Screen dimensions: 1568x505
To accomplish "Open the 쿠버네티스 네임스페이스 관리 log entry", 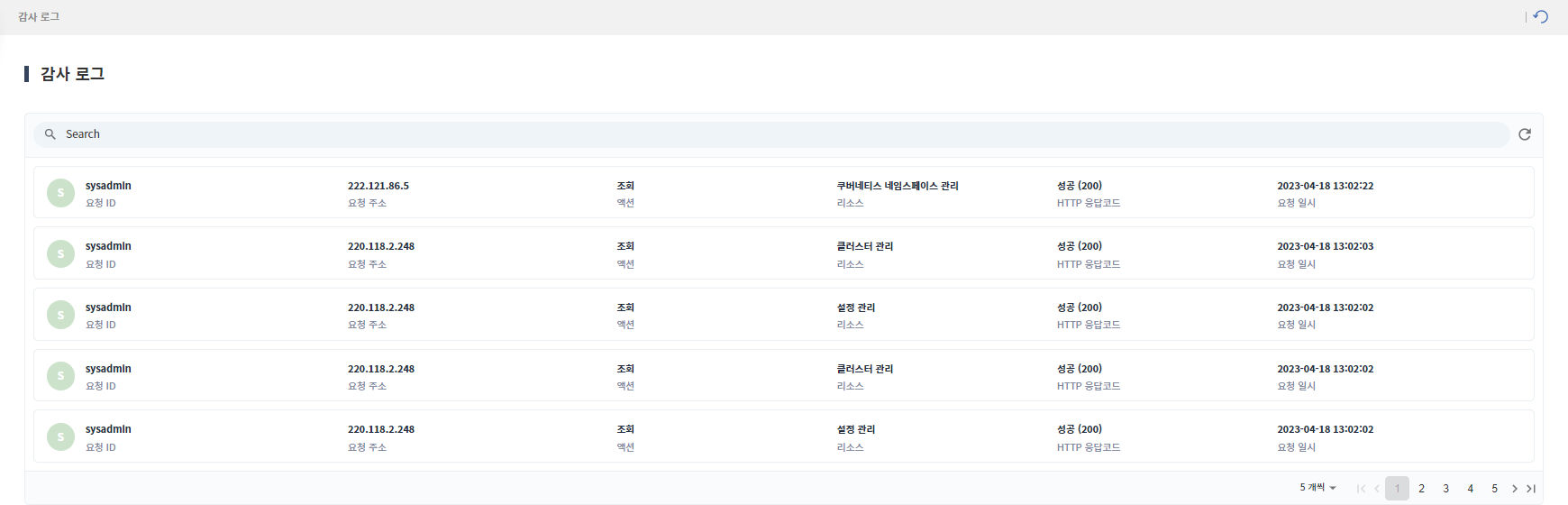I will pos(897,186).
